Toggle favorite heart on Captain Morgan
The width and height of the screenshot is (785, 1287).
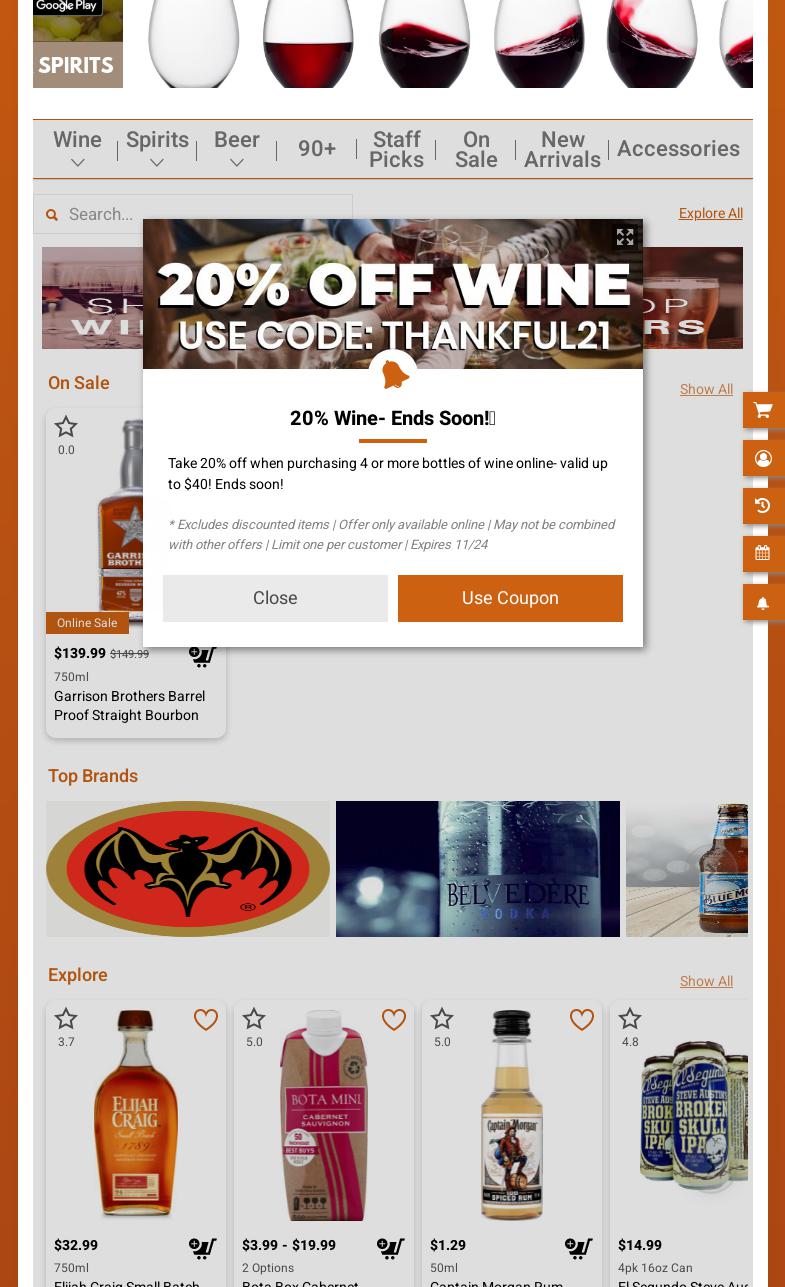click(582, 1019)
